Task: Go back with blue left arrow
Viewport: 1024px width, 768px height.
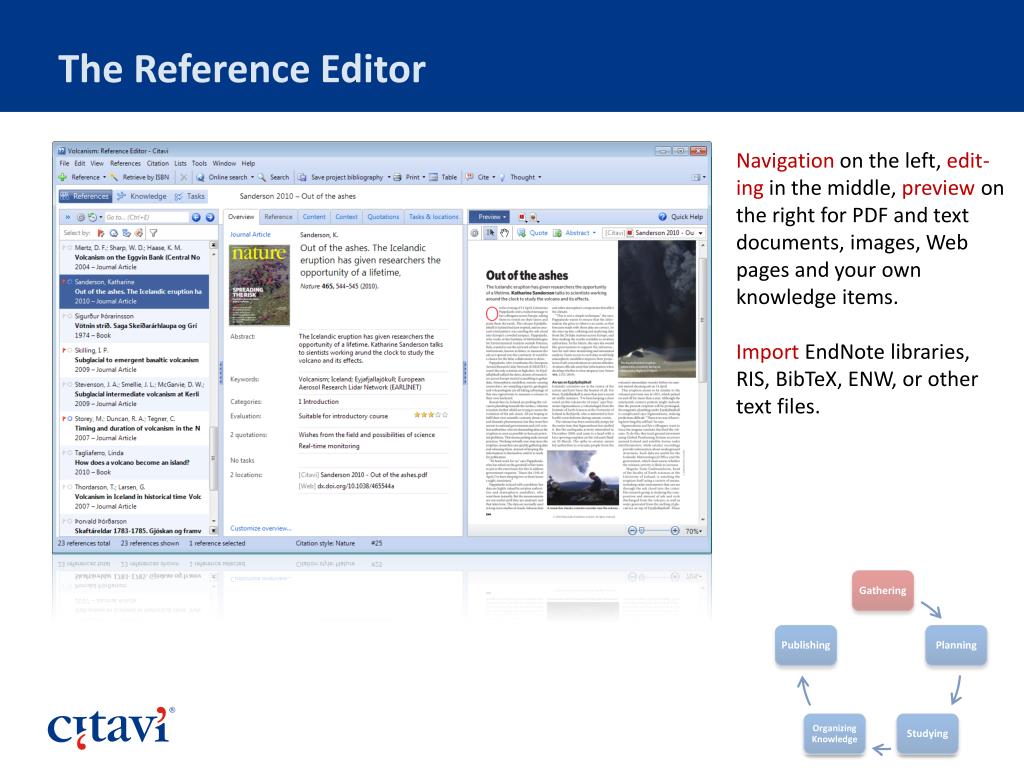Action: click(x=196, y=217)
